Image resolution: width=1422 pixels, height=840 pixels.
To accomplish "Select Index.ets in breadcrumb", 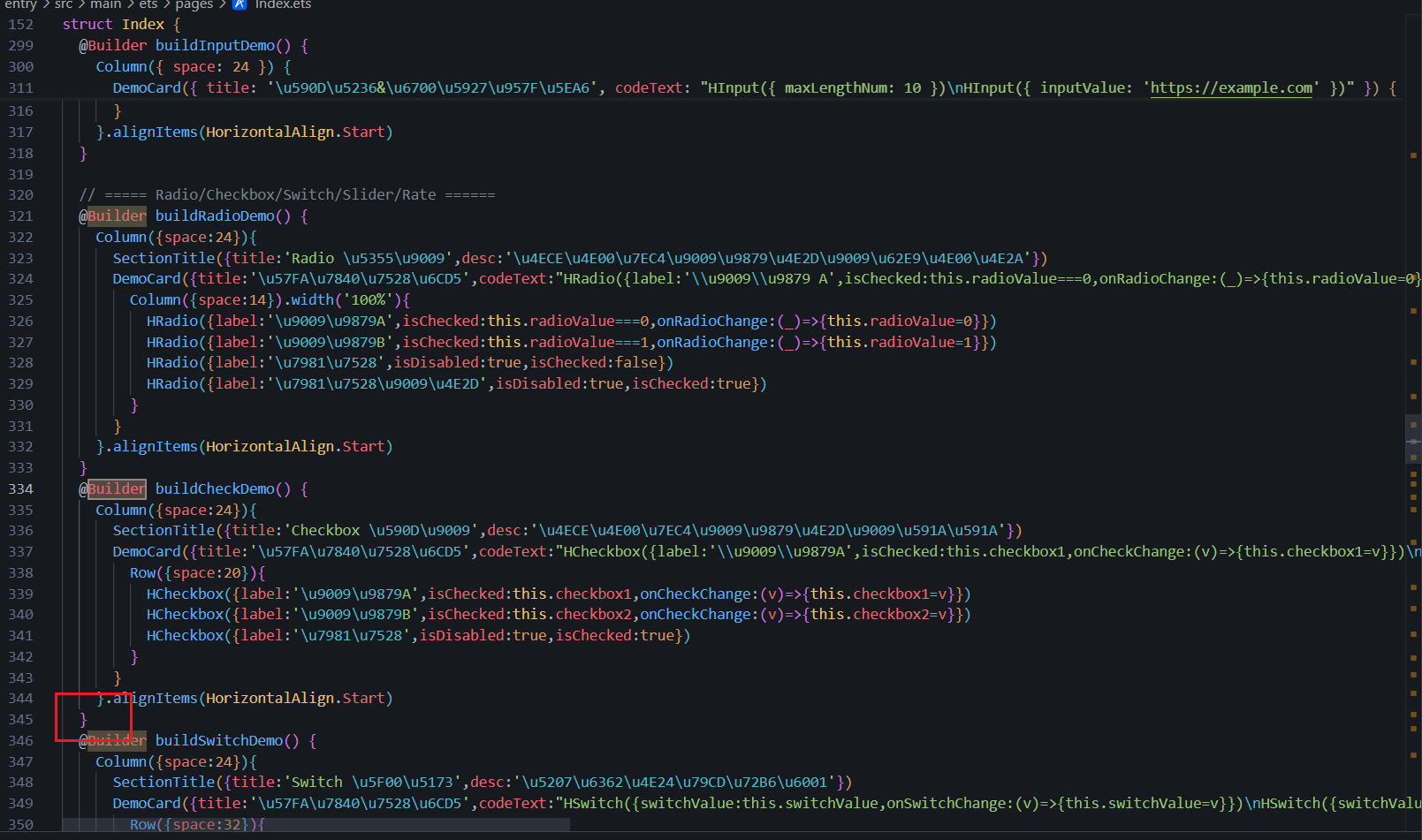I will (283, 4).
